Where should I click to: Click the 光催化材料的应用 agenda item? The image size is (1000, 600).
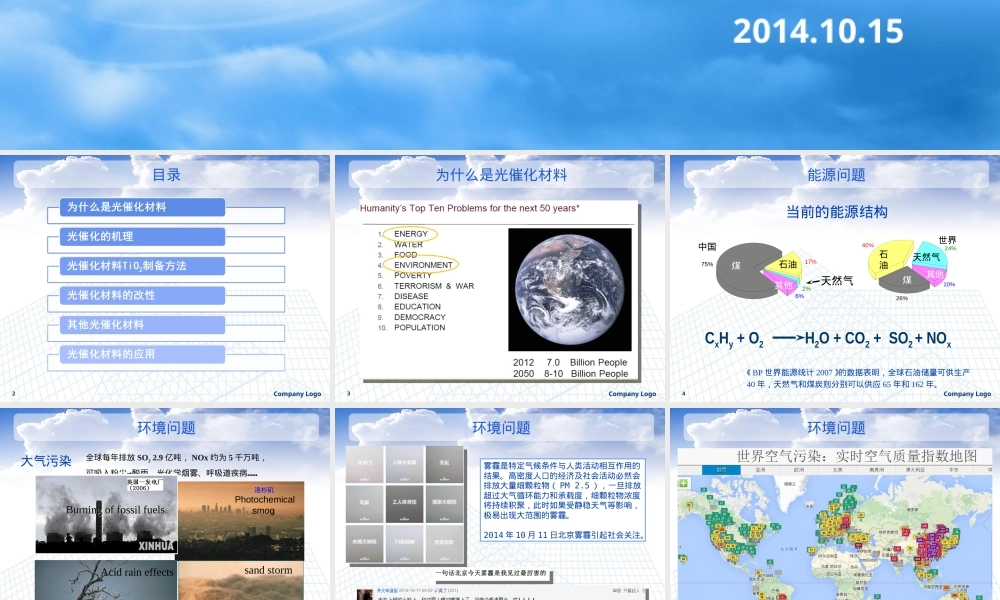142,354
